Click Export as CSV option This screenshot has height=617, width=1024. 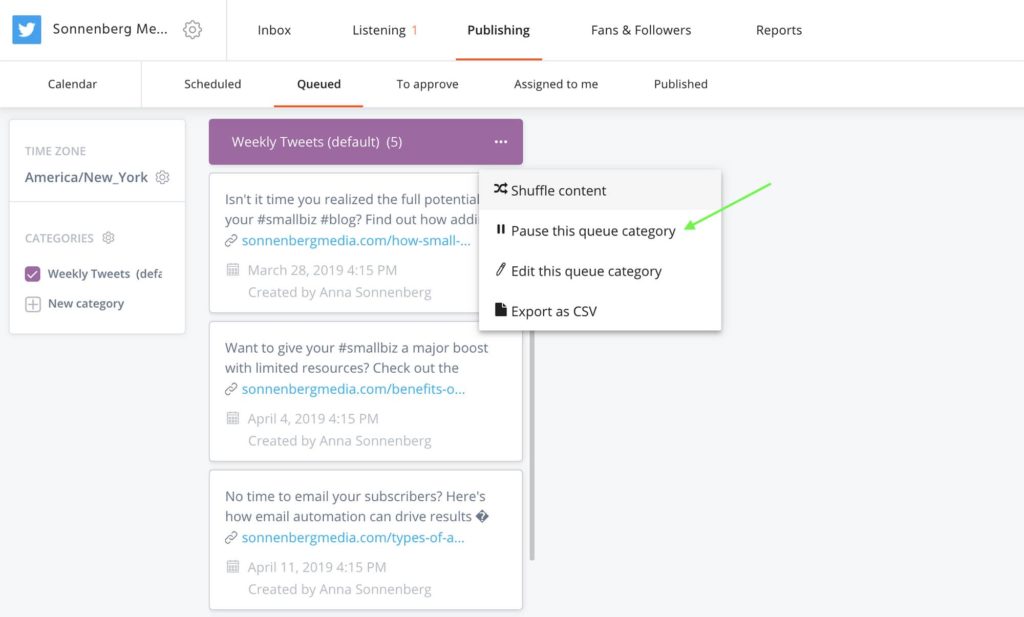click(553, 311)
